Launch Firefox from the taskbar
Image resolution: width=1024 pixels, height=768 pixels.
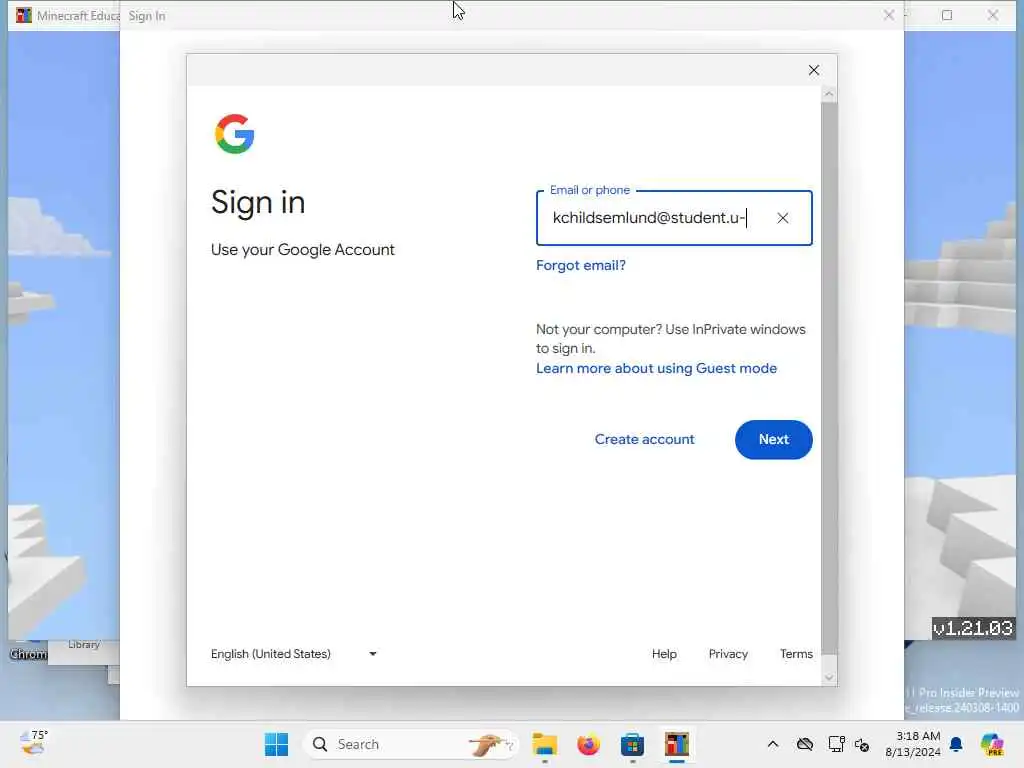(x=588, y=744)
